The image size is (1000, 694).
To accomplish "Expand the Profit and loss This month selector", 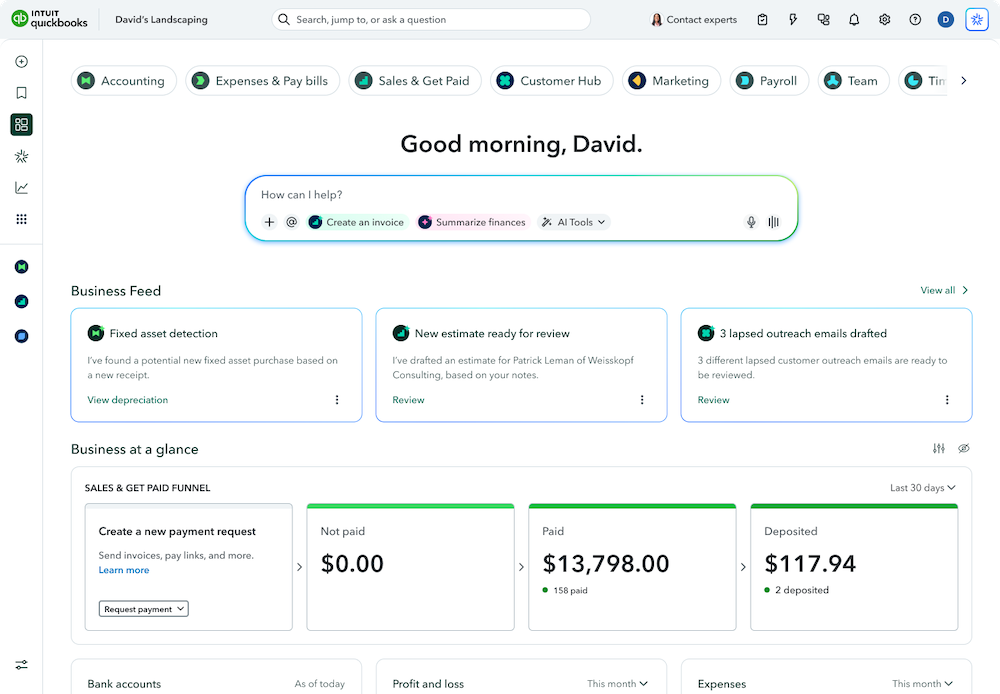I will click(x=617, y=684).
